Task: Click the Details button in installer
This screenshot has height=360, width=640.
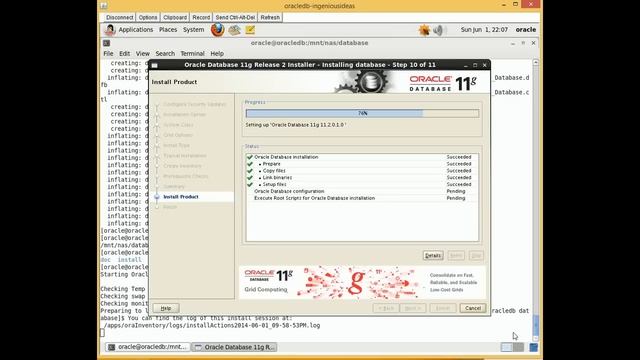Action: click(x=433, y=256)
